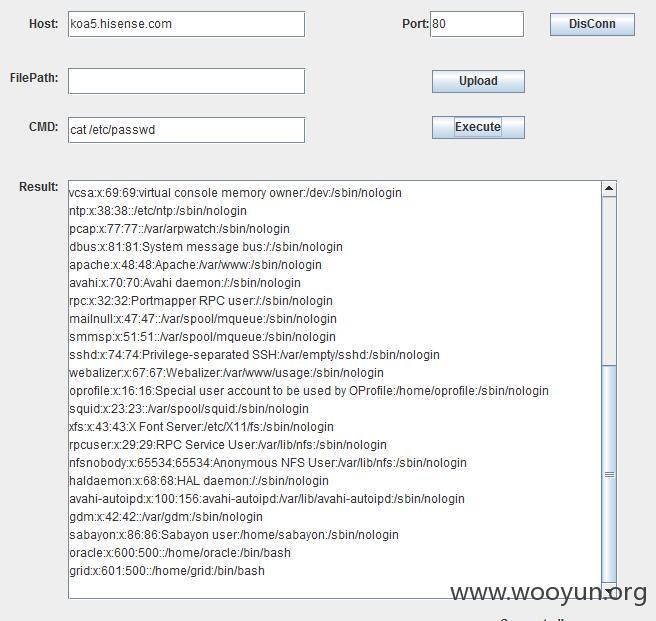Select the dbus System message bus line
Image resolution: width=656 pixels, height=621 pixels.
pos(206,247)
